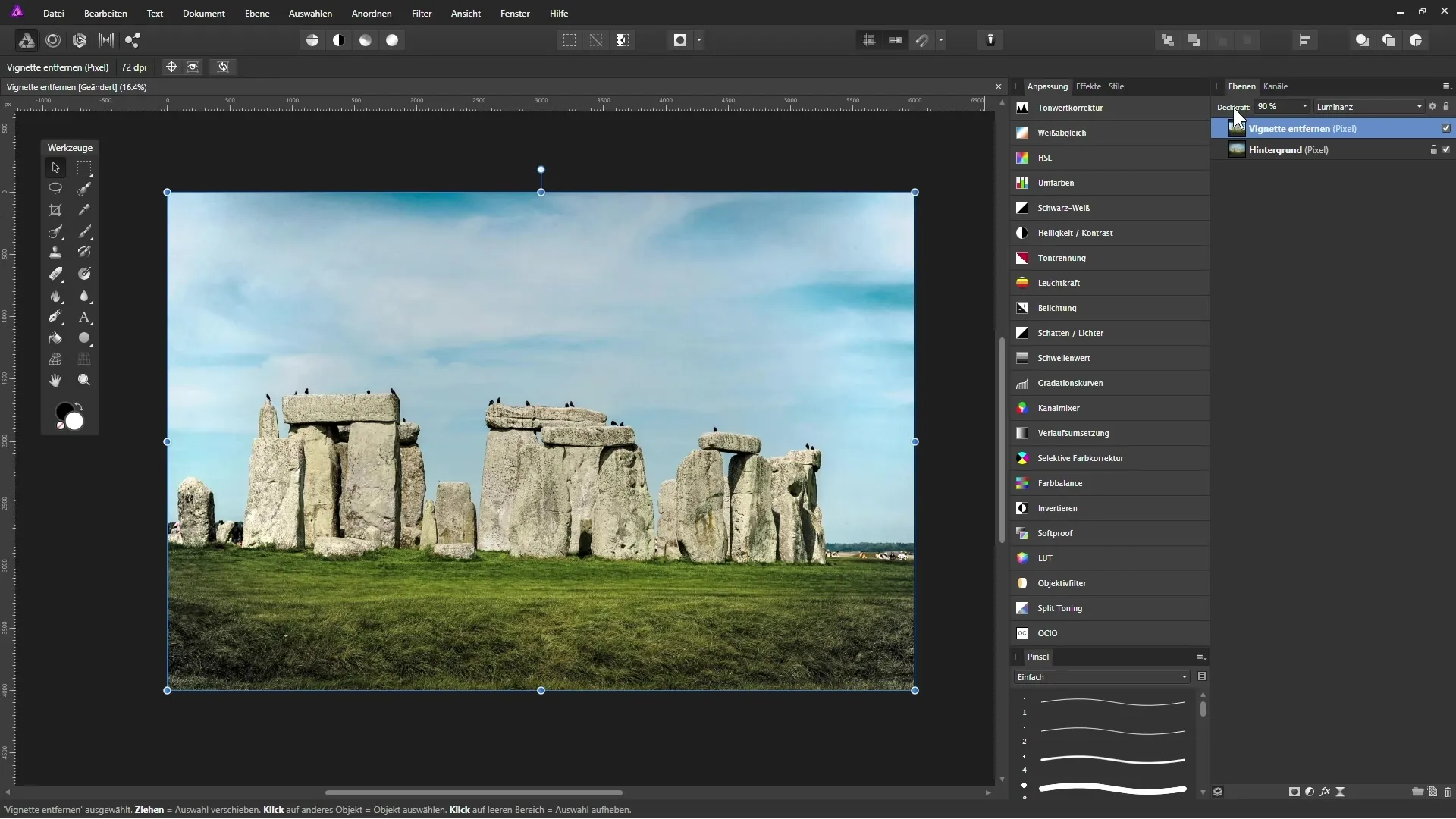Click the white background color swatch
Viewport: 1456px width, 819px height.
click(x=74, y=422)
